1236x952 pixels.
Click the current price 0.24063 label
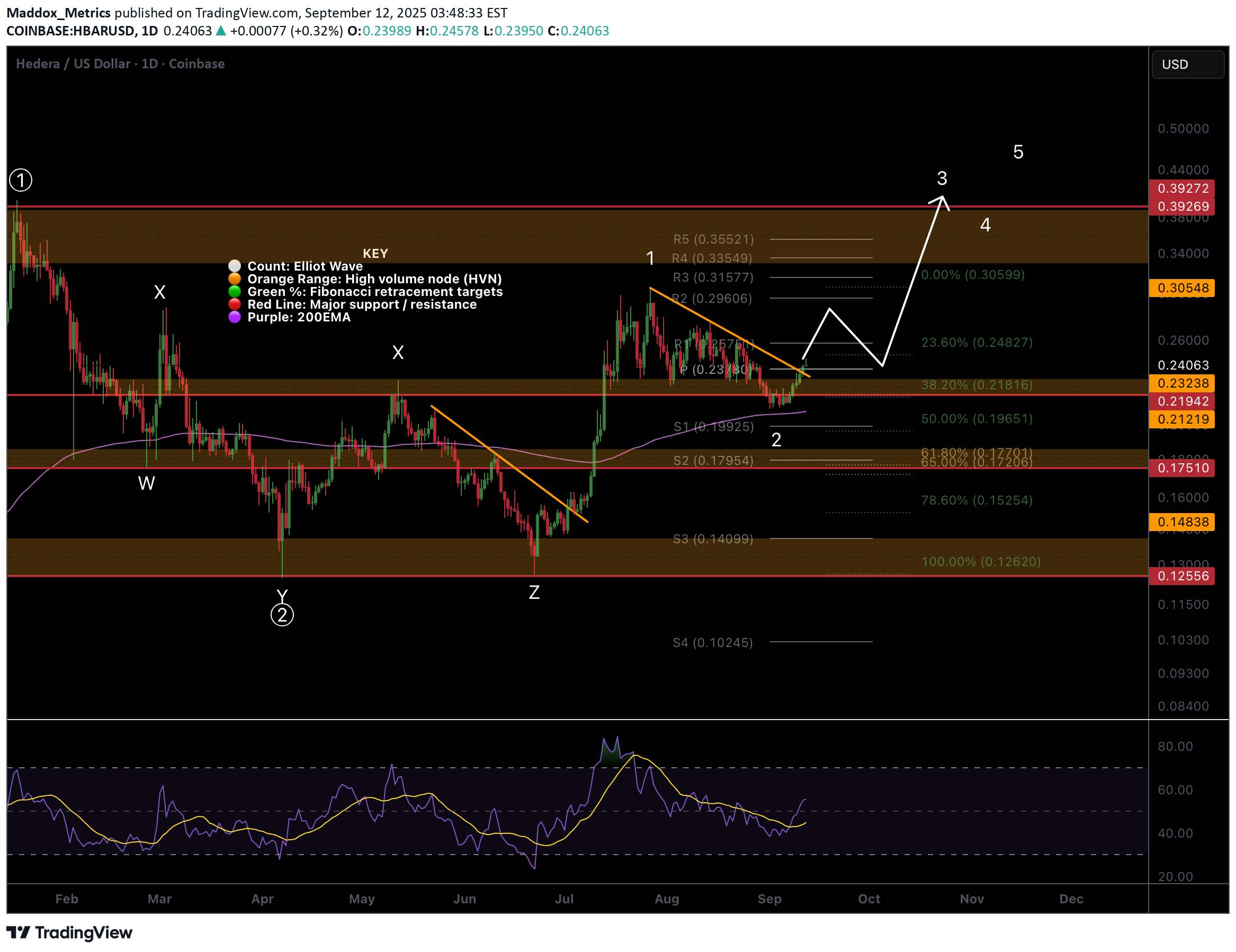point(1183,365)
